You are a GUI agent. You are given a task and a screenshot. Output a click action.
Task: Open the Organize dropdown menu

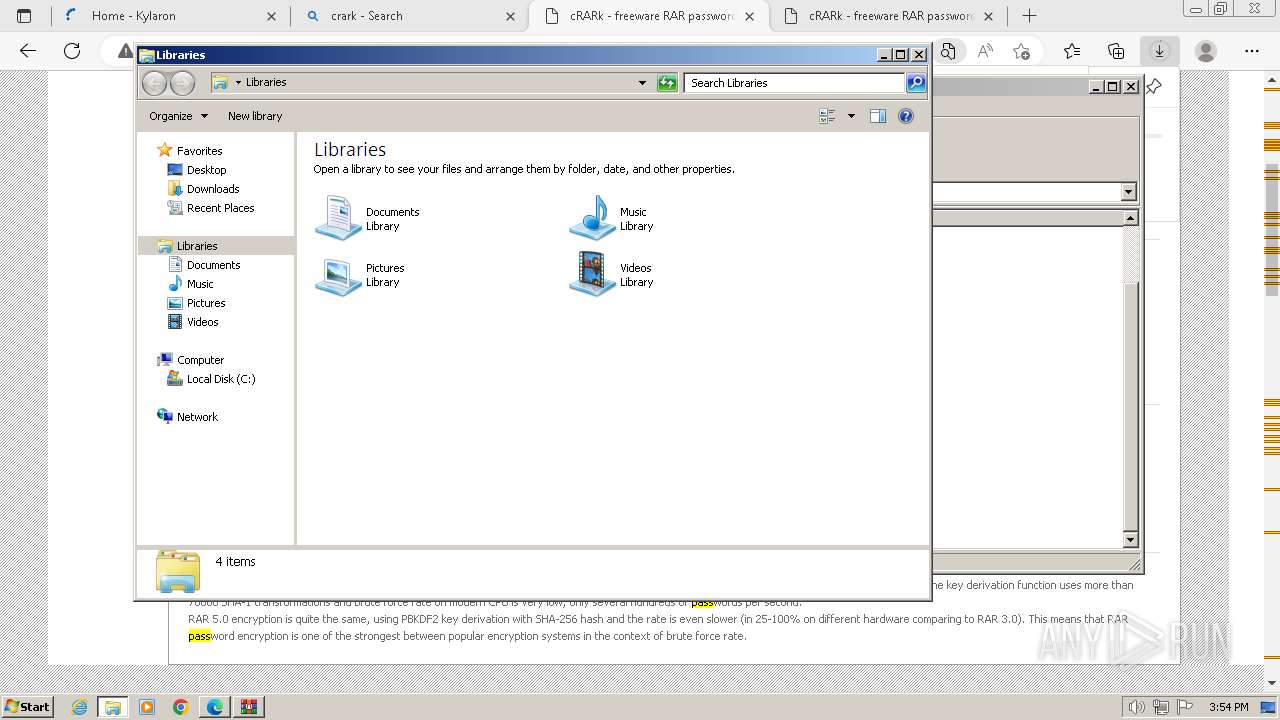[x=178, y=116]
